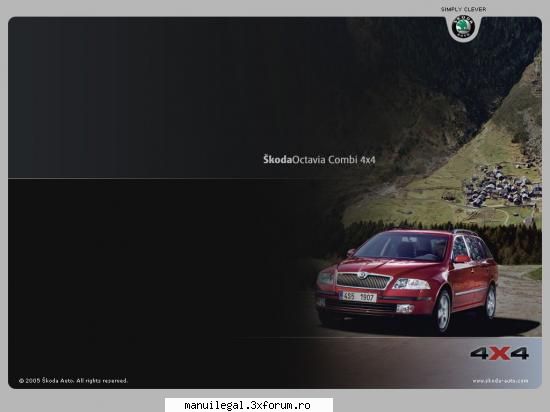
Task: Click the Škoda logo emblem
Action: tap(463, 27)
